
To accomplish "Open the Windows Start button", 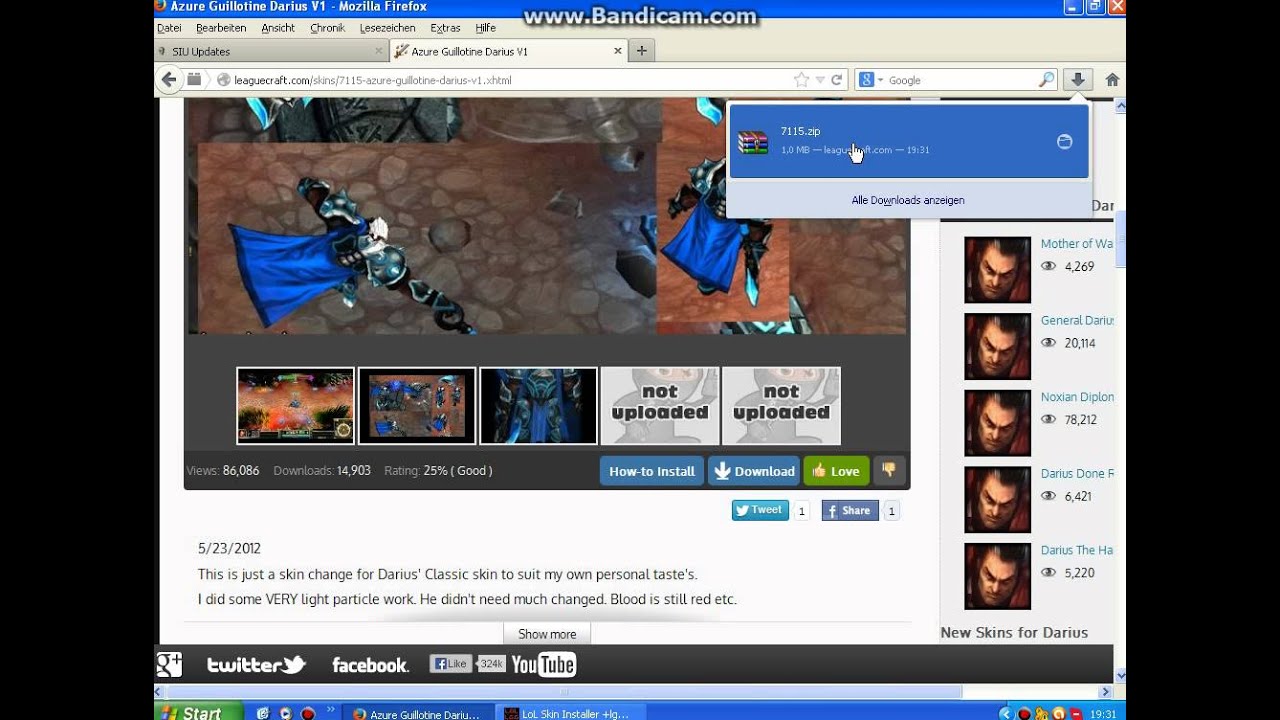I will point(199,712).
